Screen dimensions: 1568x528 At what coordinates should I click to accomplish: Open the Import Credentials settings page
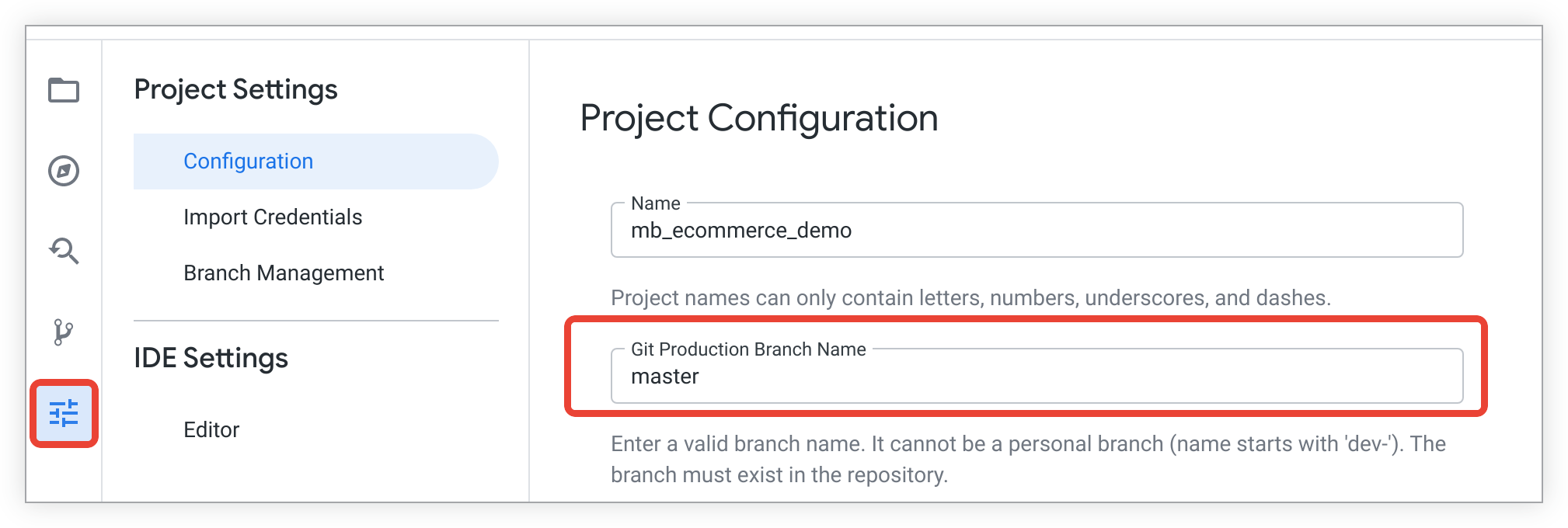[273, 217]
